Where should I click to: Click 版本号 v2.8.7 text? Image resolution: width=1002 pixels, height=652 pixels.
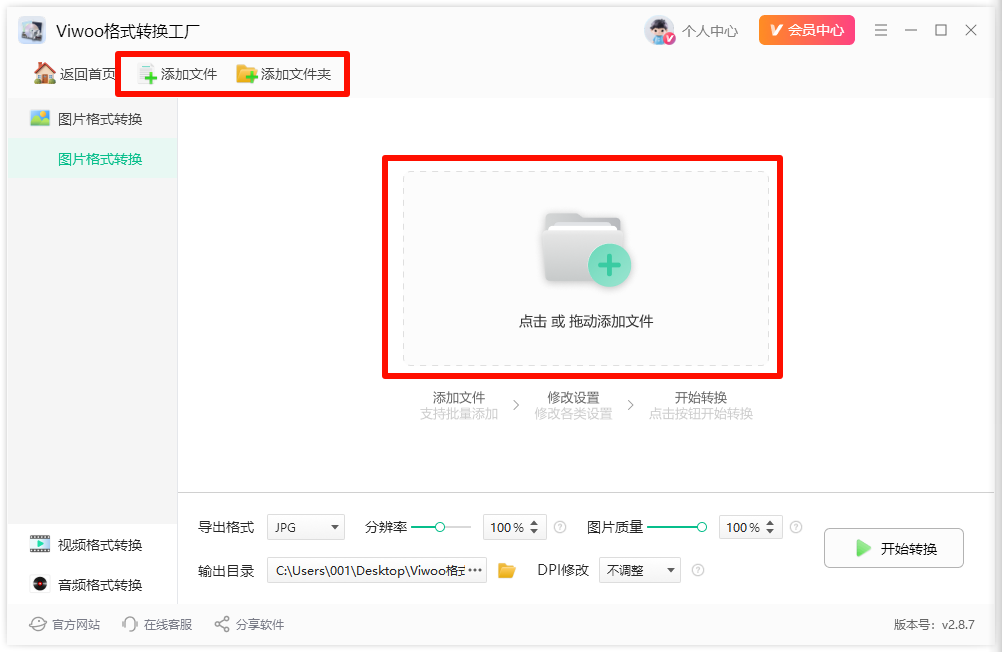click(934, 625)
